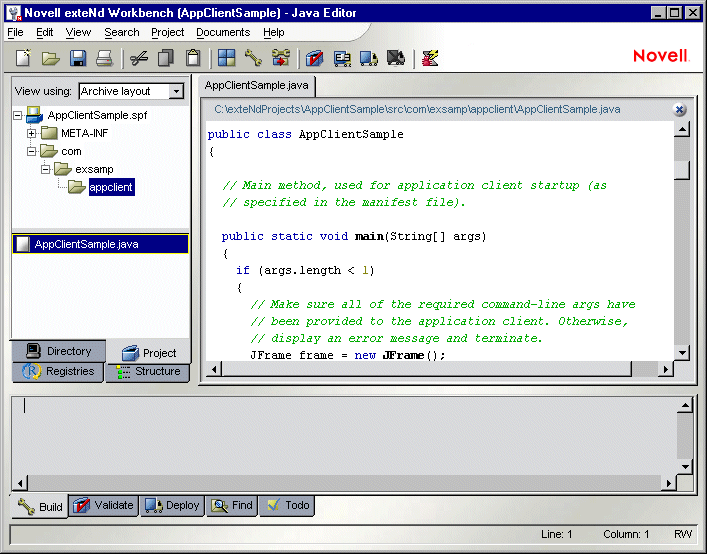Screen dimensions: 707x554
Task: Click the file path label above editor
Action: pyautogui.click(x=417, y=109)
